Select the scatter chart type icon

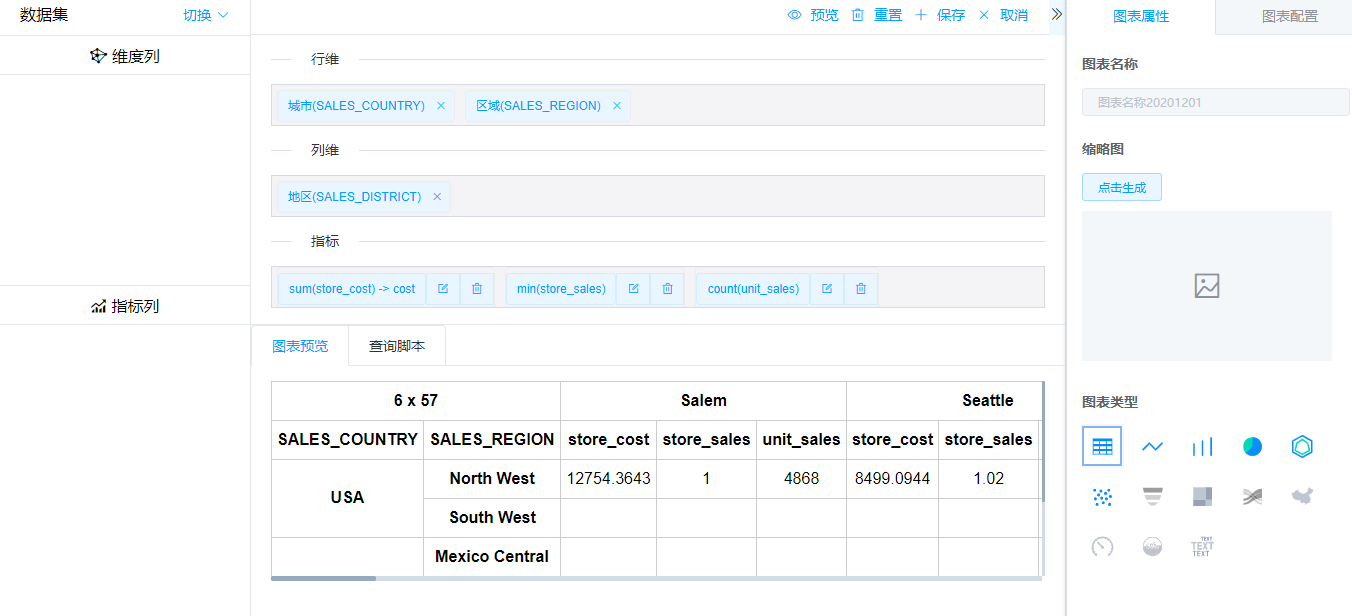click(x=1102, y=496)
